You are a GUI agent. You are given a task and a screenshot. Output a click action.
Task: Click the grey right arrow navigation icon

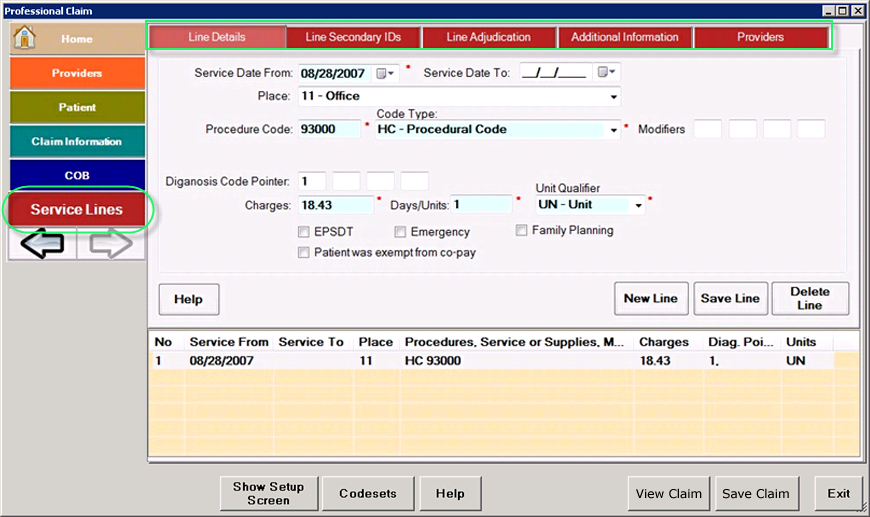(x=110, y=245)
